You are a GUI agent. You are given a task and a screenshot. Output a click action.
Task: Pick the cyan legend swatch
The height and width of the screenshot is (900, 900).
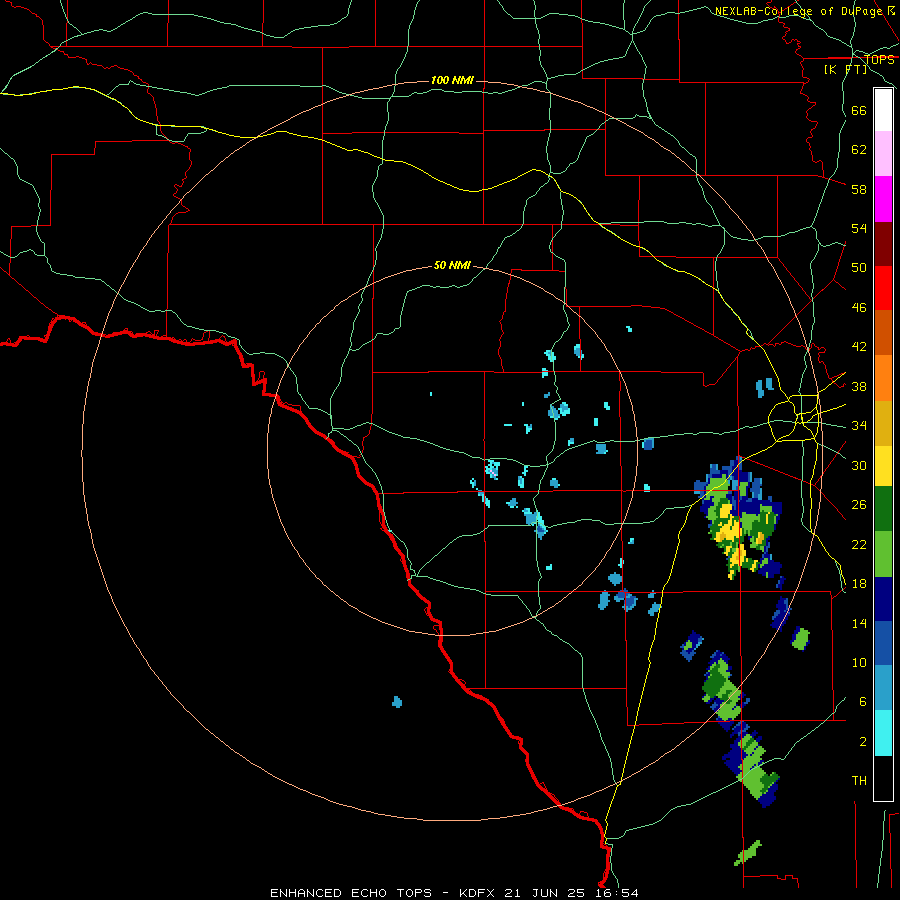[x=883, y=733]
